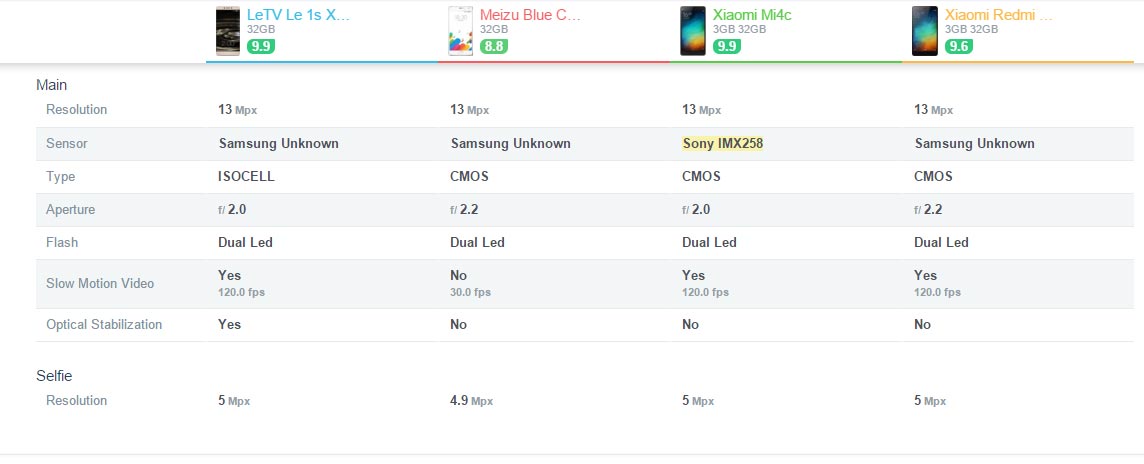Open the Meizu Blue C… link
This screenshot has height=464, width=1144.
tap(530, 15)
